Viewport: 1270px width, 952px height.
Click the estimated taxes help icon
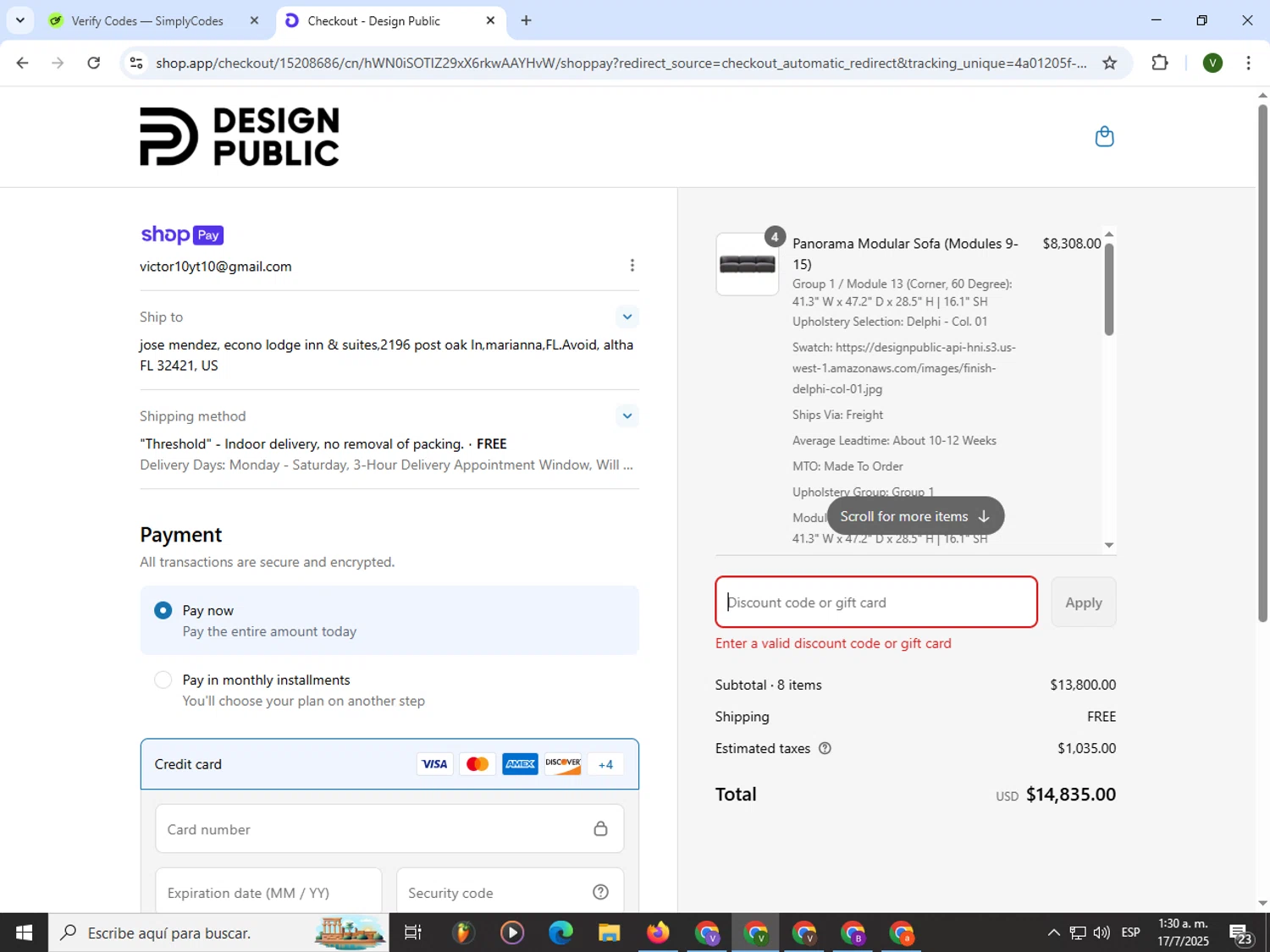825,748
